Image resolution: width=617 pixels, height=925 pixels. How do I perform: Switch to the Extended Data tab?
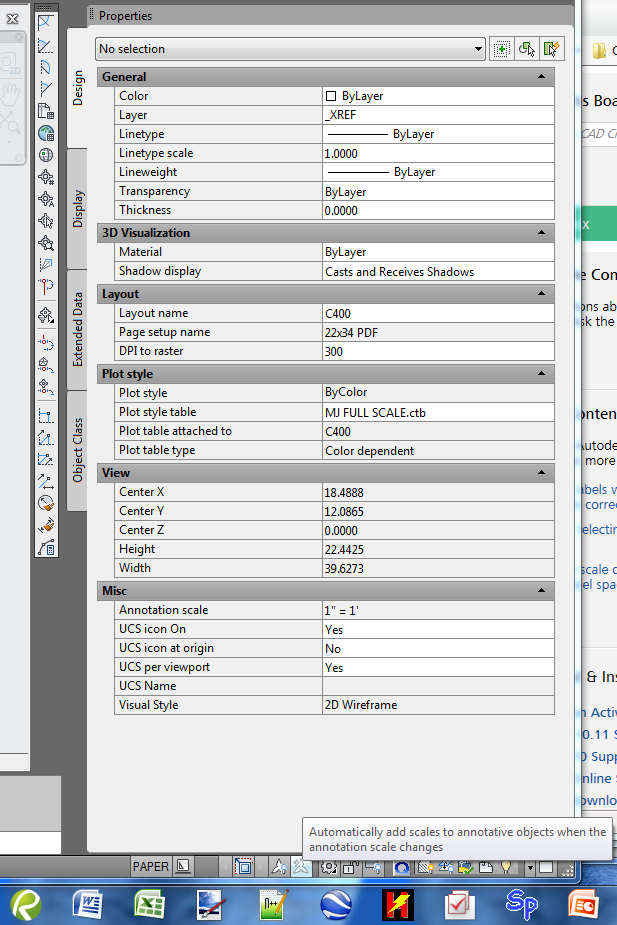78,330
